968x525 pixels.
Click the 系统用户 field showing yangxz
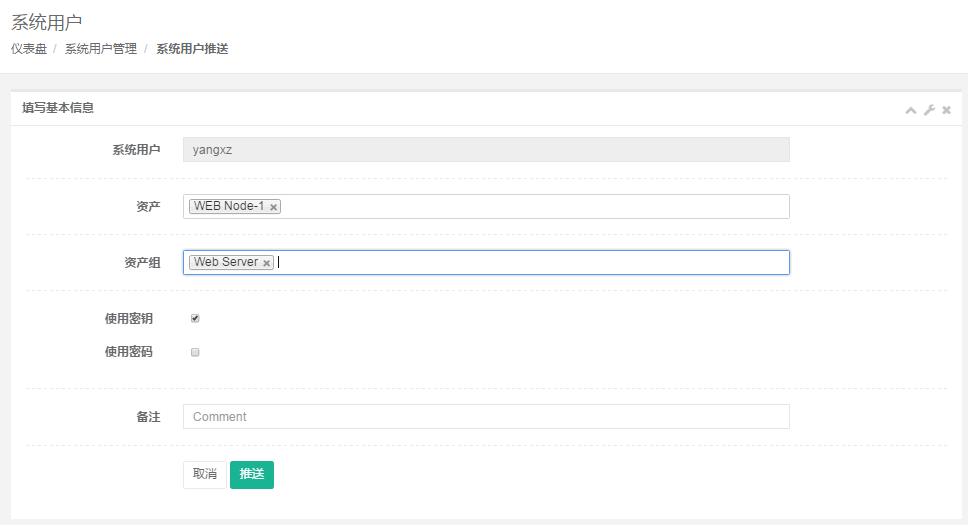pos(486,150)
